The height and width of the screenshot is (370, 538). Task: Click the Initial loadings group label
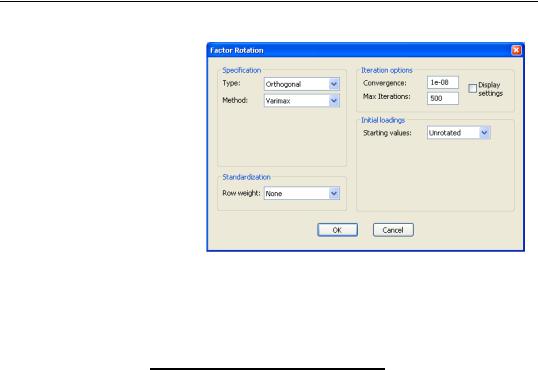[x=383, y=120]
